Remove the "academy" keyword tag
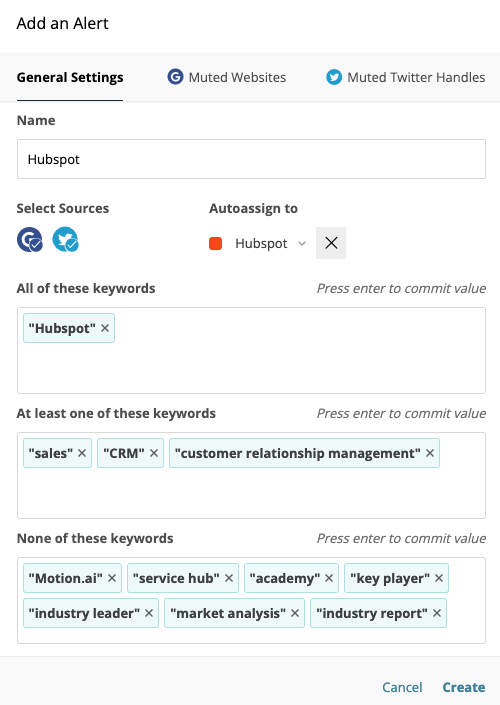500x705 pixels. (x=329, y=578)
